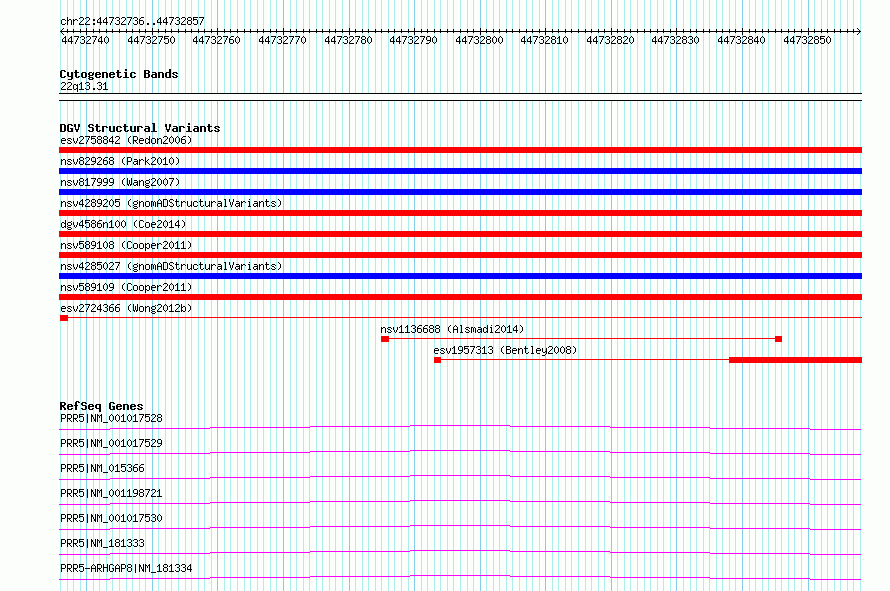This screenshot has height=591, width=890.
Task: Click nsv4285027 gnomAD variant label
Action: point(171,266)
